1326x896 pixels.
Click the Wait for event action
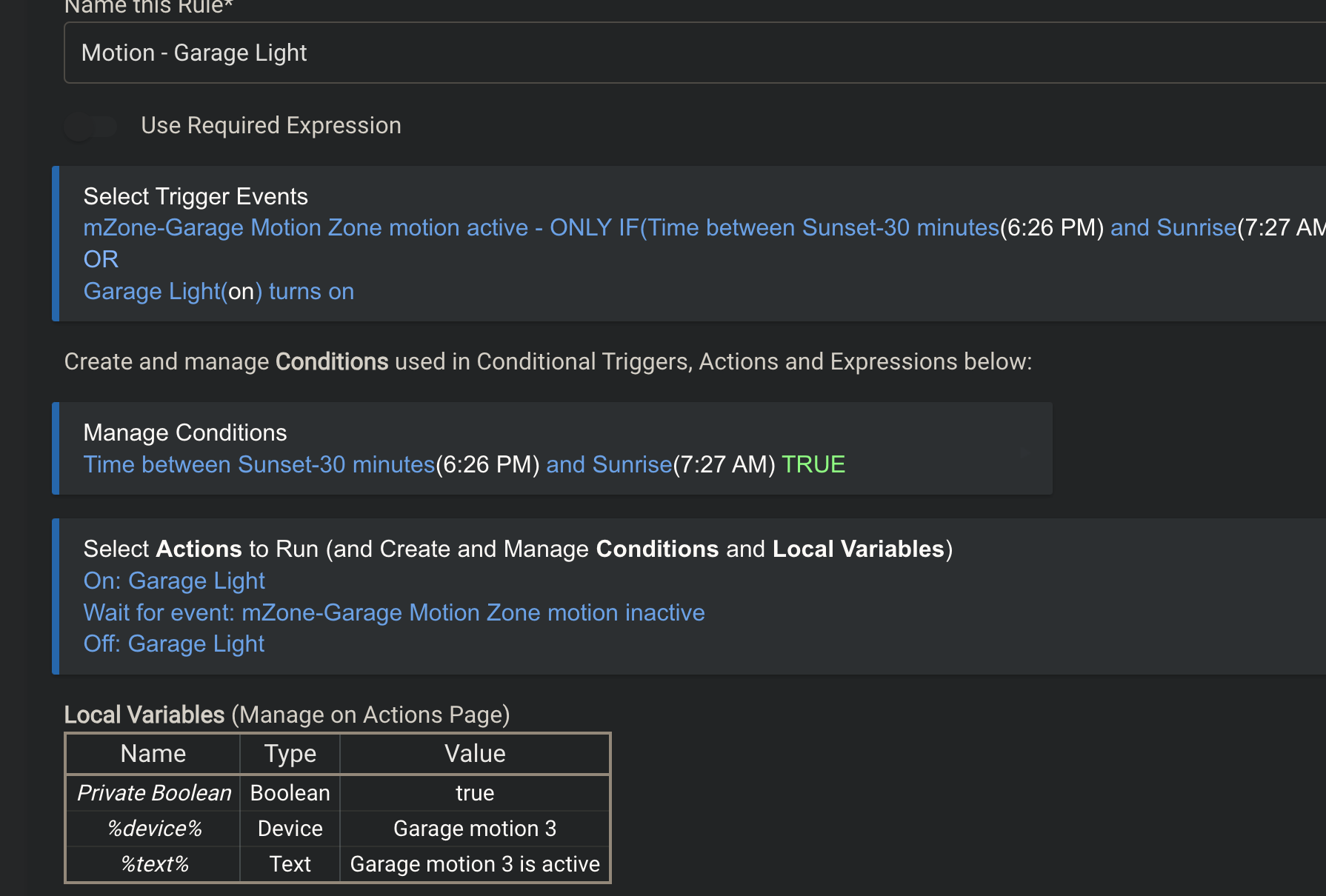tap(393, 613)
